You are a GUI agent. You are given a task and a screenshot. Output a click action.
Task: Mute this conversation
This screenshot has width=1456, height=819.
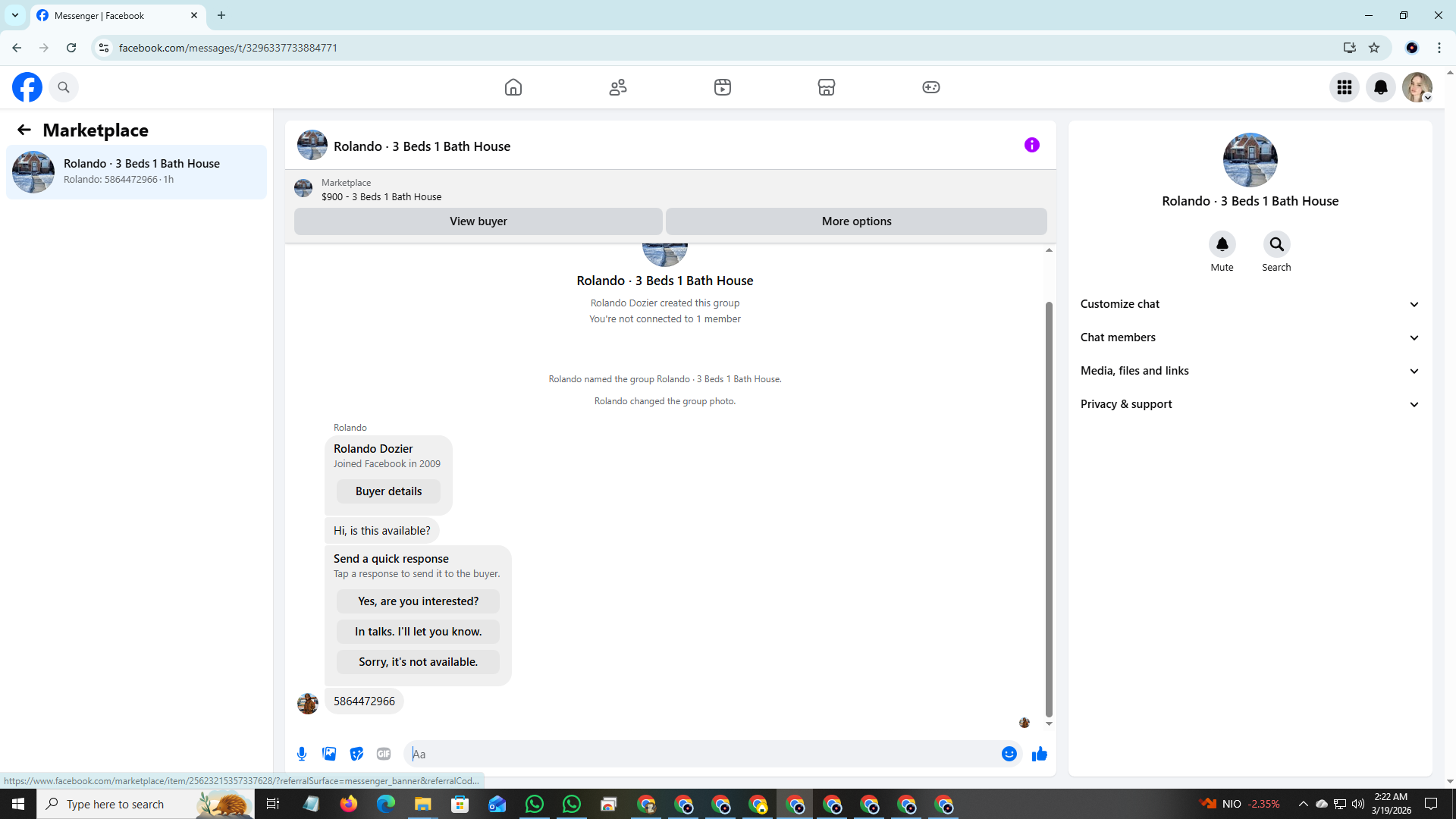pos(1222,245)
